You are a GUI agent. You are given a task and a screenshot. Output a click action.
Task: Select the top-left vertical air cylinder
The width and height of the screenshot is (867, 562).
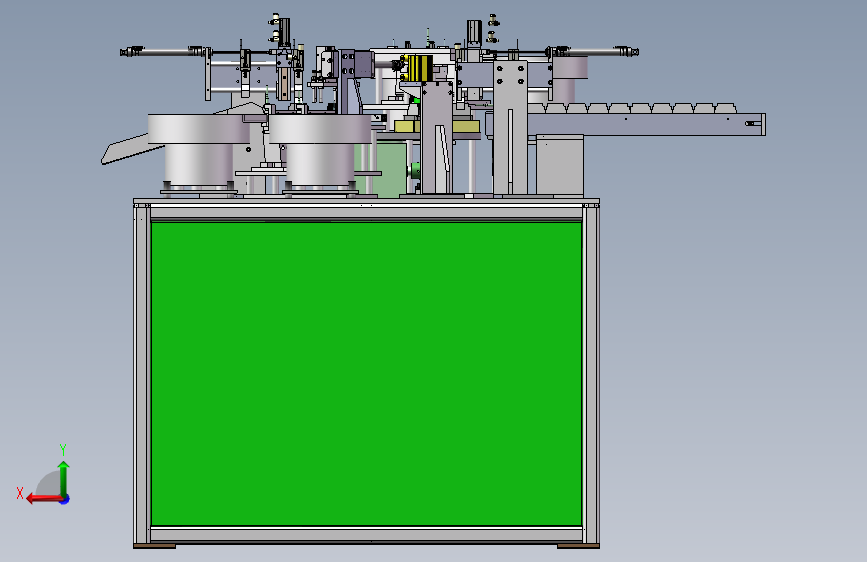pyautogui.click(x=284, y=33)
